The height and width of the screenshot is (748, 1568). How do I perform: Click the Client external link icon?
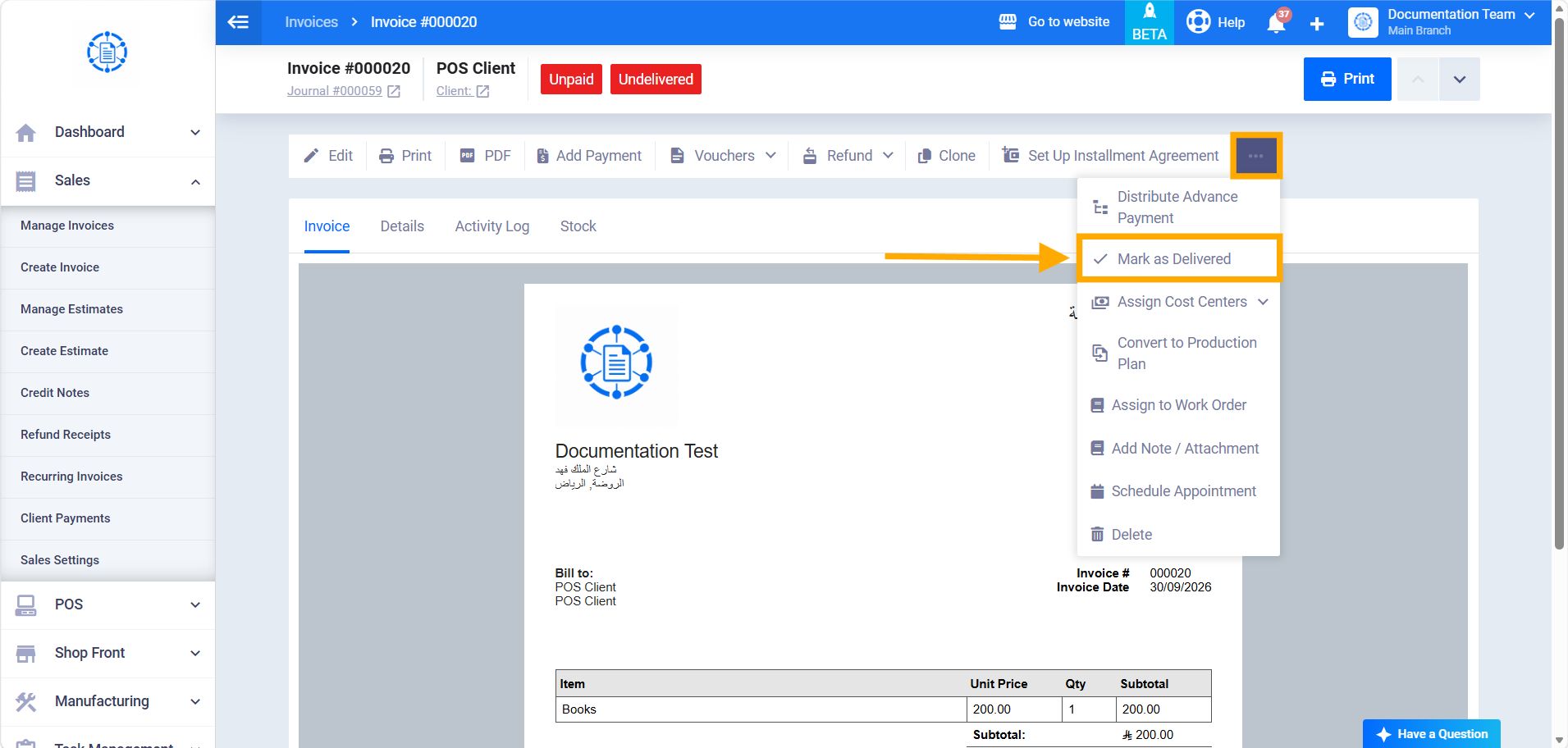click(482, 91)
